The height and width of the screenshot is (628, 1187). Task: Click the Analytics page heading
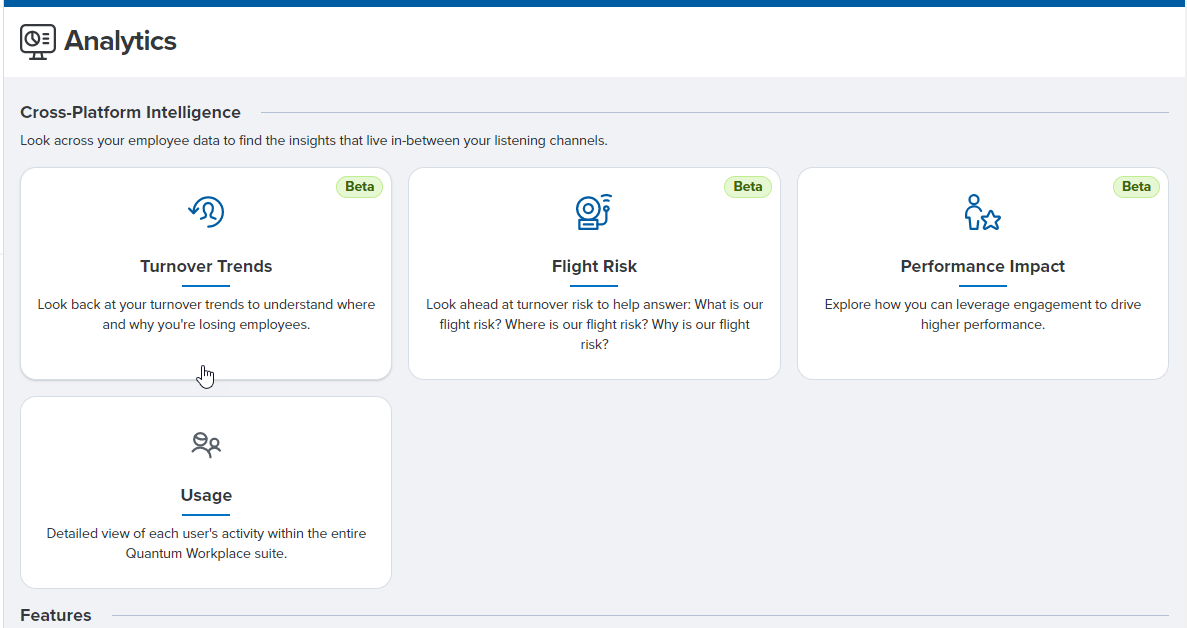tap(120, 41)
